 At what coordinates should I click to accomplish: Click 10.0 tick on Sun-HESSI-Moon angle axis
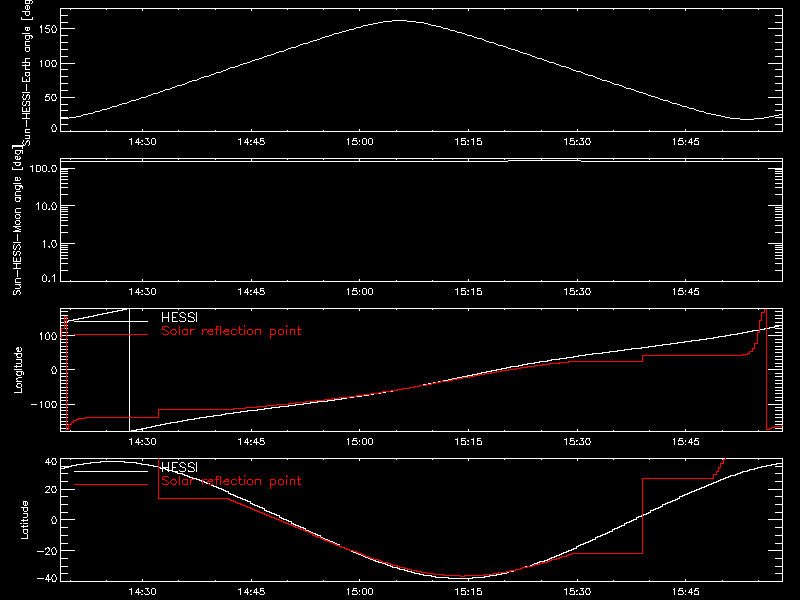click(46, 207)
